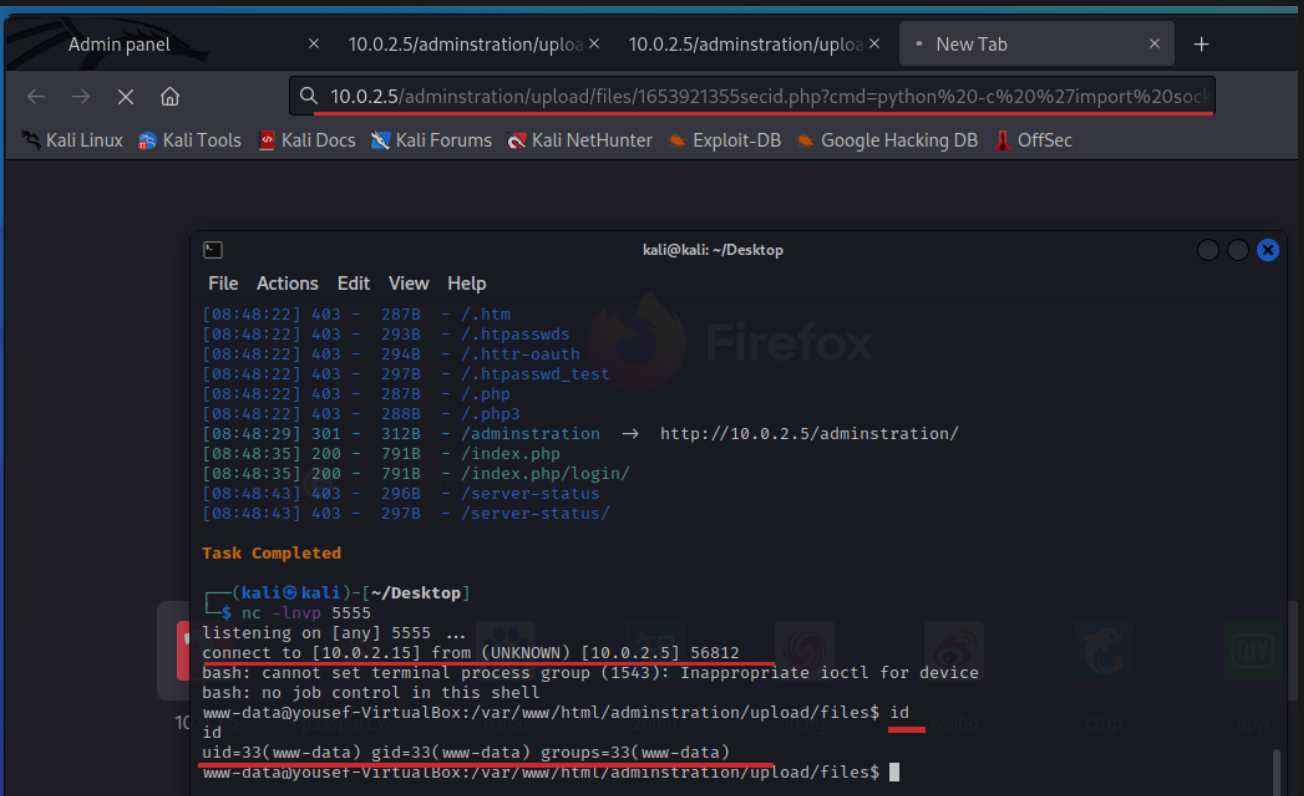Open the Exploit-DB bookmark
Viewport: 1304px width, 796px height.
pos(725,140)
